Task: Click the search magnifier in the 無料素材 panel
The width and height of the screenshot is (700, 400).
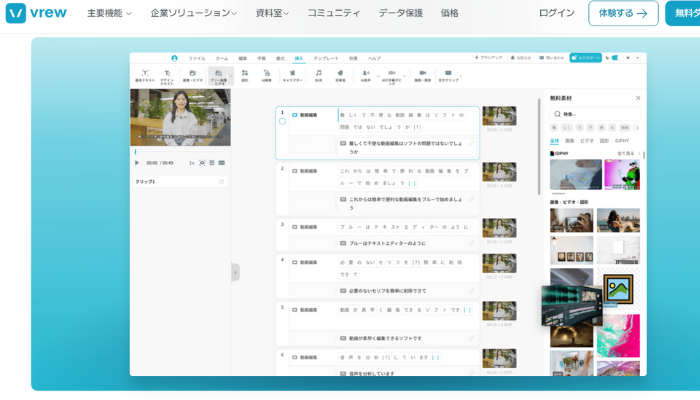Action: tap(557, 114)
